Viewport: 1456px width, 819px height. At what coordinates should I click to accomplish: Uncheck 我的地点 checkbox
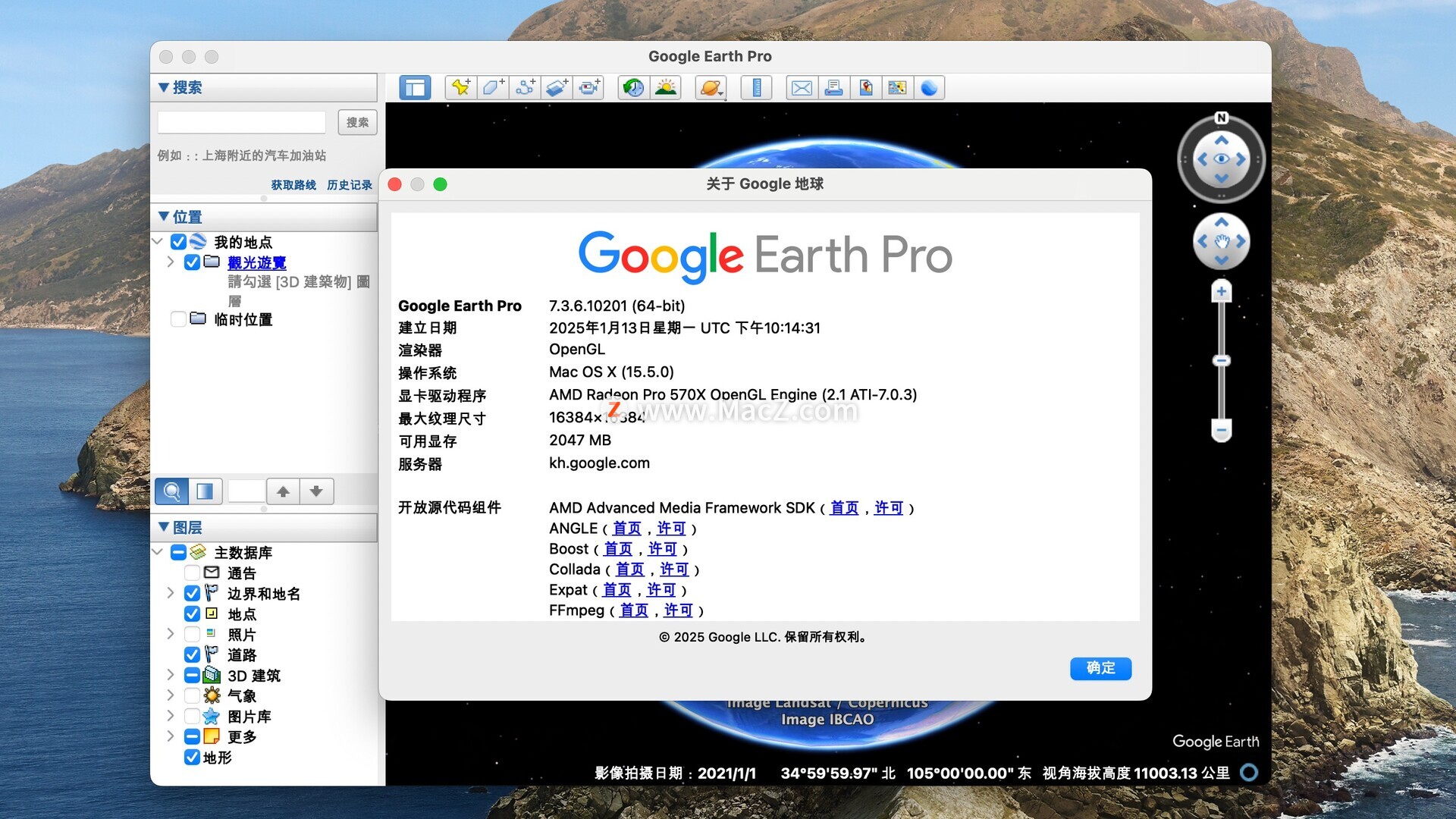[179, 242]
